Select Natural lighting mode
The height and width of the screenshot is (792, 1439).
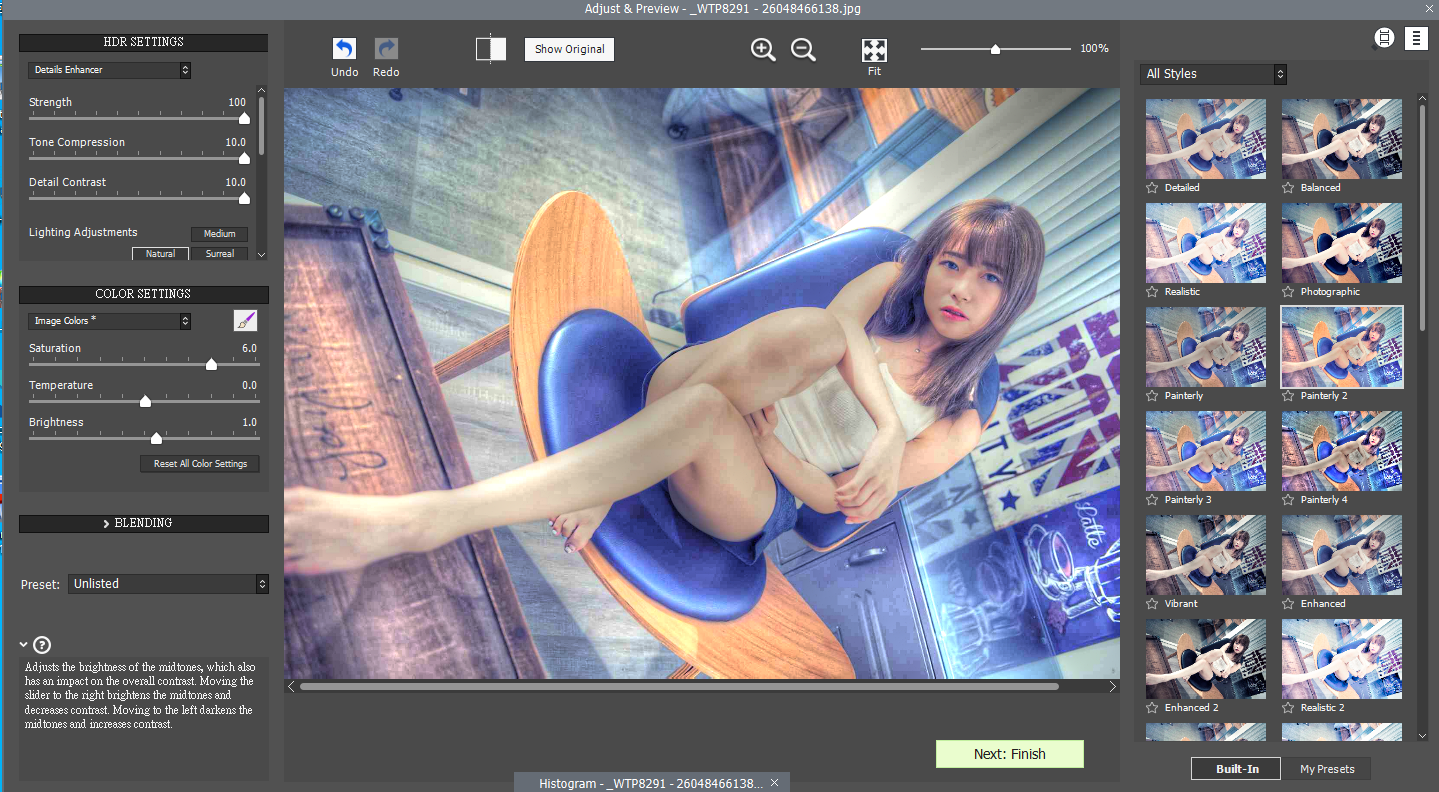coord(160,253)
